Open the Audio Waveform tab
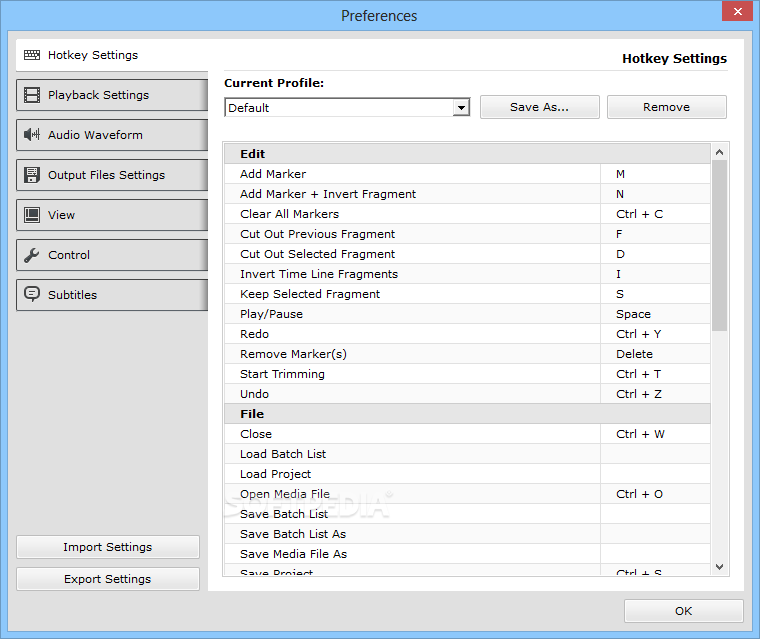This screenshot has height=639, width=760. [112, 135]
